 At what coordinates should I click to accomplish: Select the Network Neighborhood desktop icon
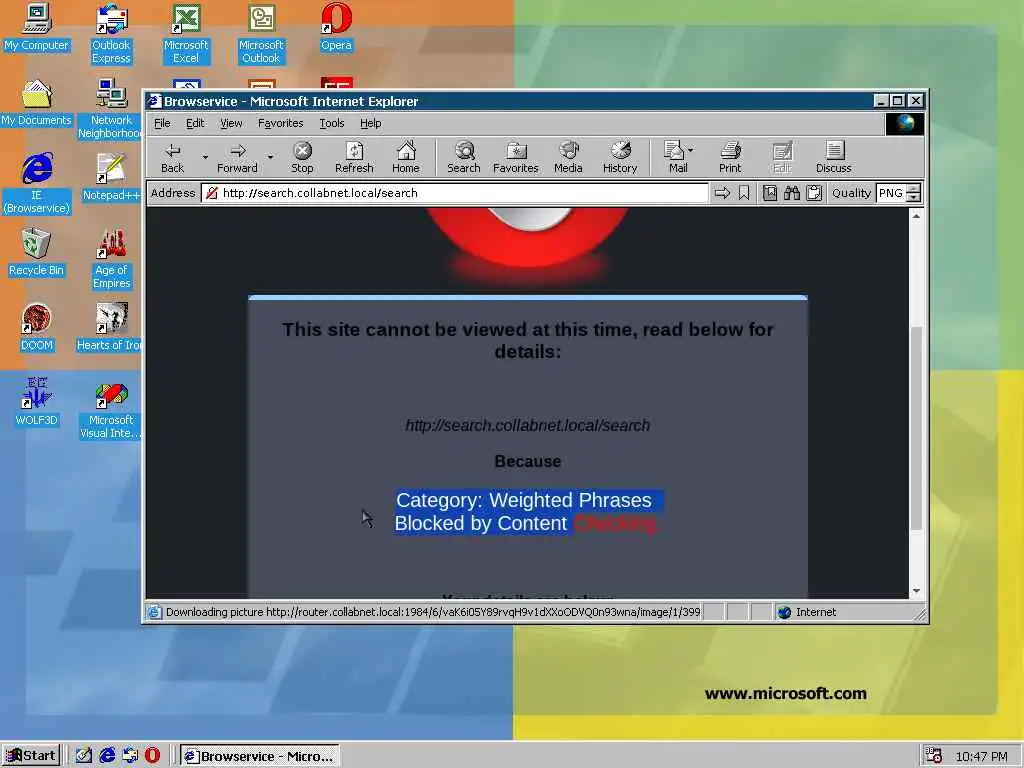(x=111, y=109)
